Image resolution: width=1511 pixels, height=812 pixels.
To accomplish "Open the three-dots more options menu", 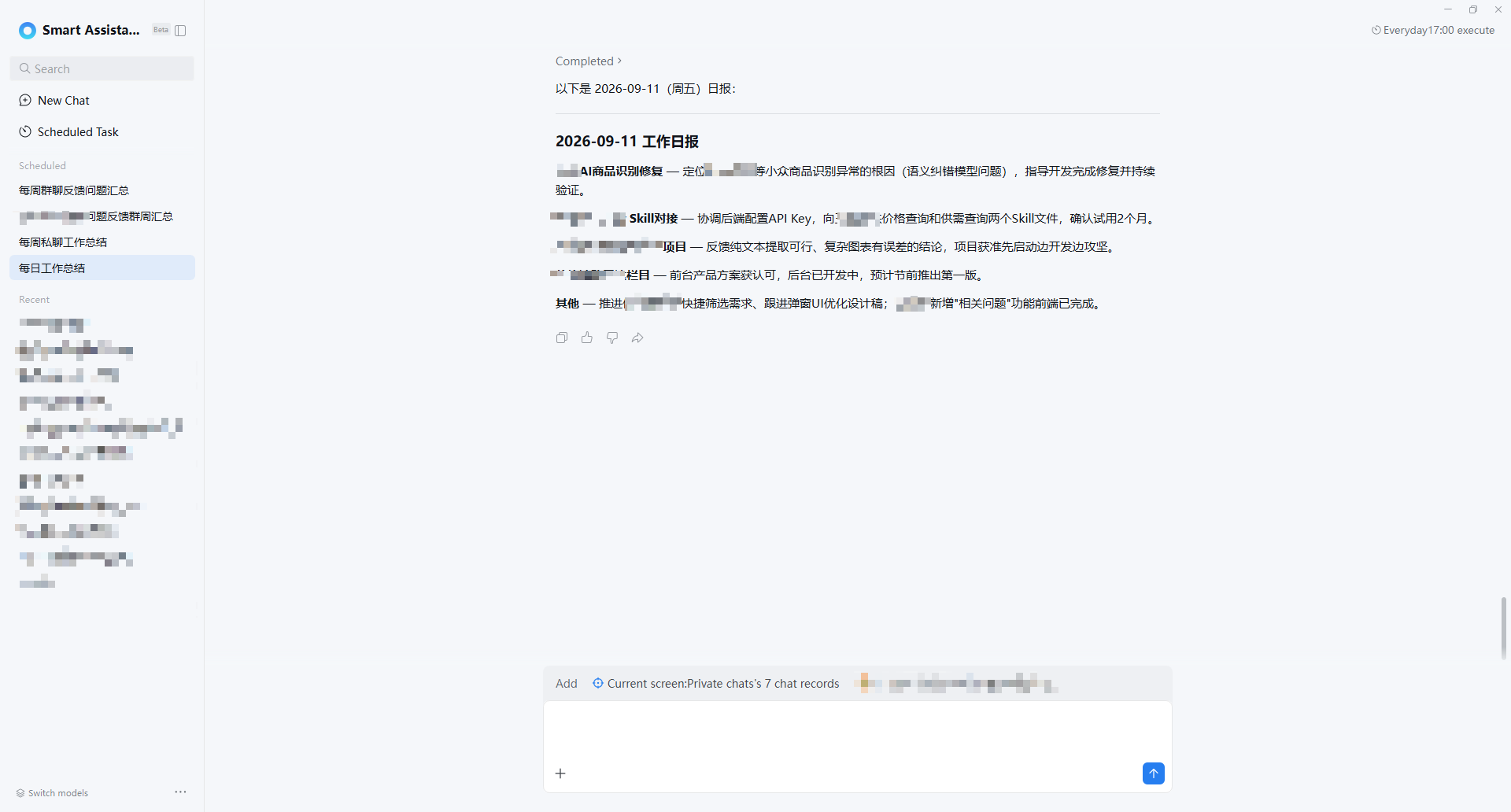I will pos(180,792).
